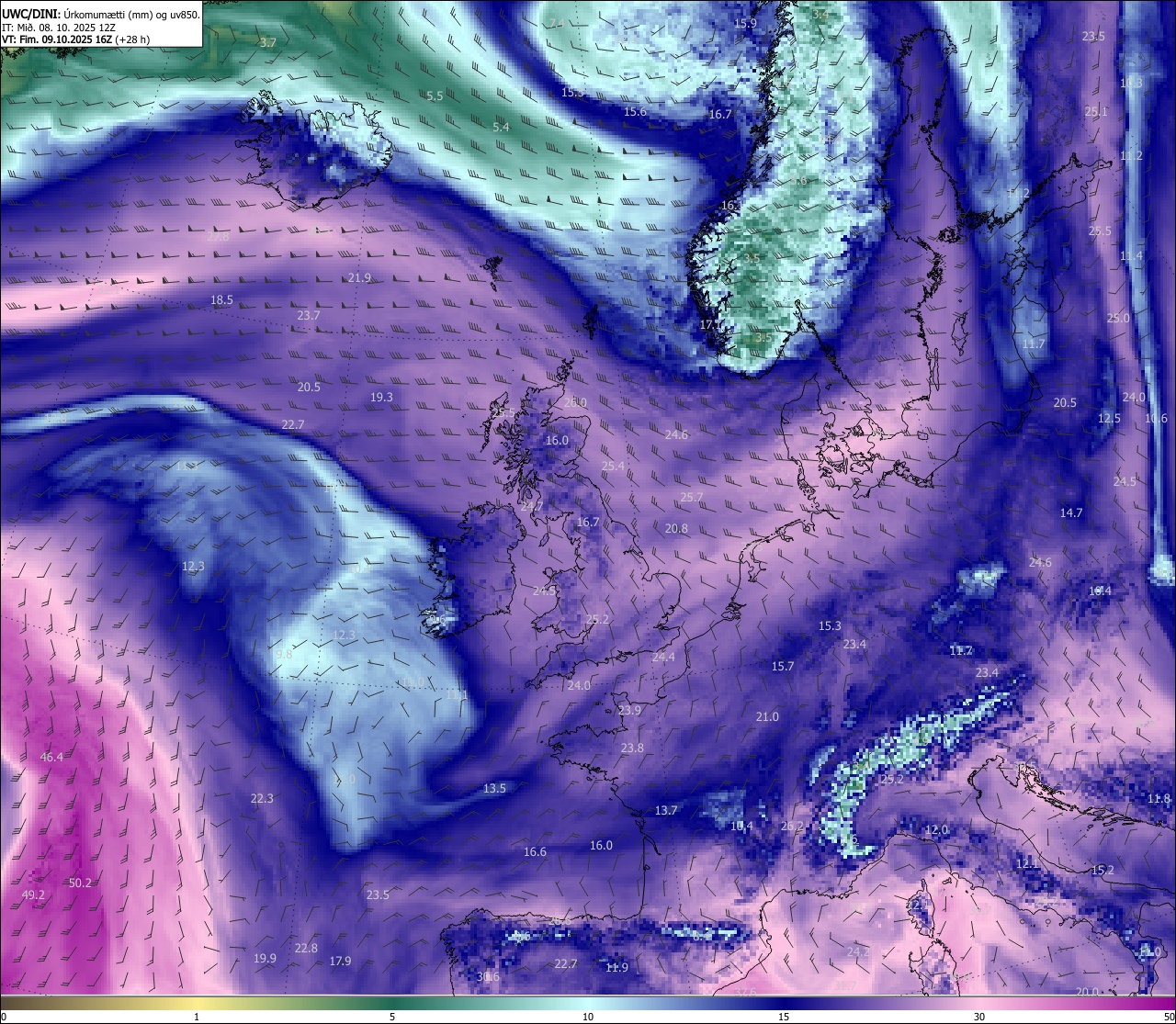The width and height of the screenshot is (1176, 1024).
Task: Click the 19.9 value label
Action: [x=265, y=959]
